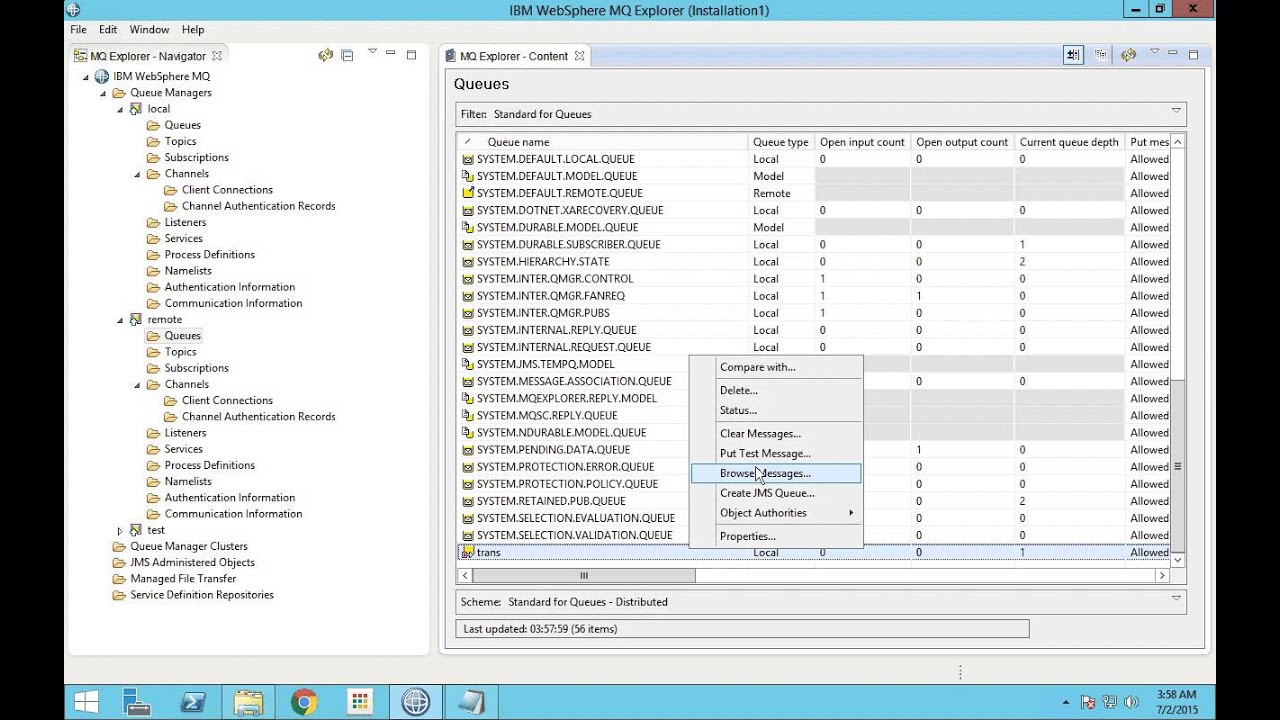Viewport: 1280px width, 720px height.
Task: Click the link with editor icon in Navigator
Action: pos(325,56)
